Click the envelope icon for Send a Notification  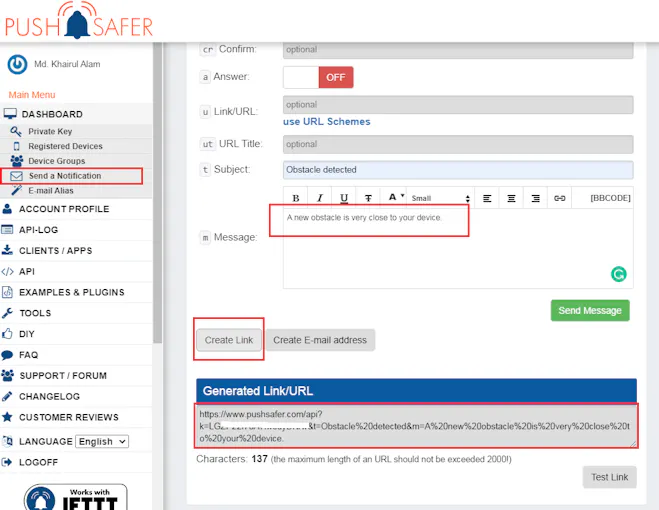(x=16, y=176)
